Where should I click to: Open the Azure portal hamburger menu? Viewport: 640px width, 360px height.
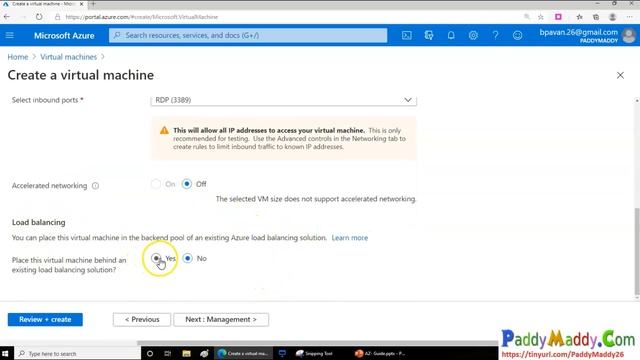click(10, 36)
